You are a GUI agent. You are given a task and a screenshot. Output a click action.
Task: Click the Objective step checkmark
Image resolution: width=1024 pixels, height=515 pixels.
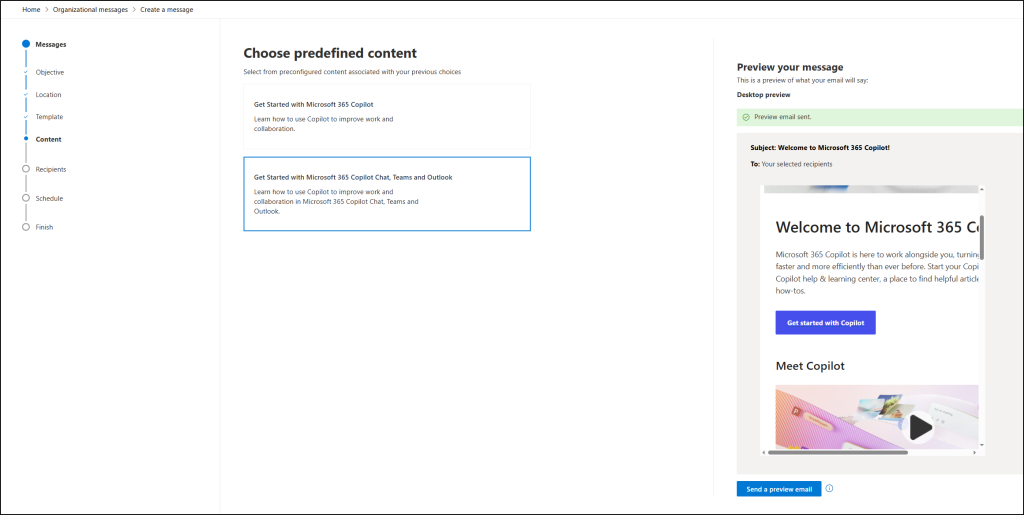26,72
